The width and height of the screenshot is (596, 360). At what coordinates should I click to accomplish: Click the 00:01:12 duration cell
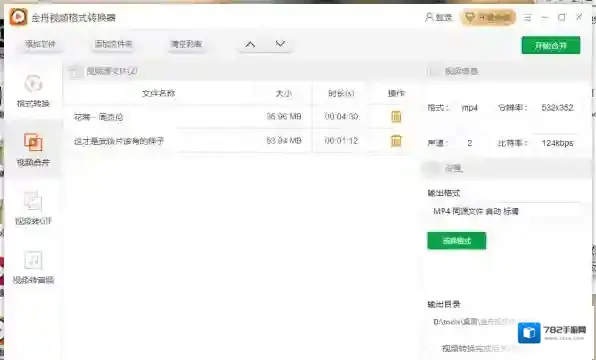(x=341, y=141)
